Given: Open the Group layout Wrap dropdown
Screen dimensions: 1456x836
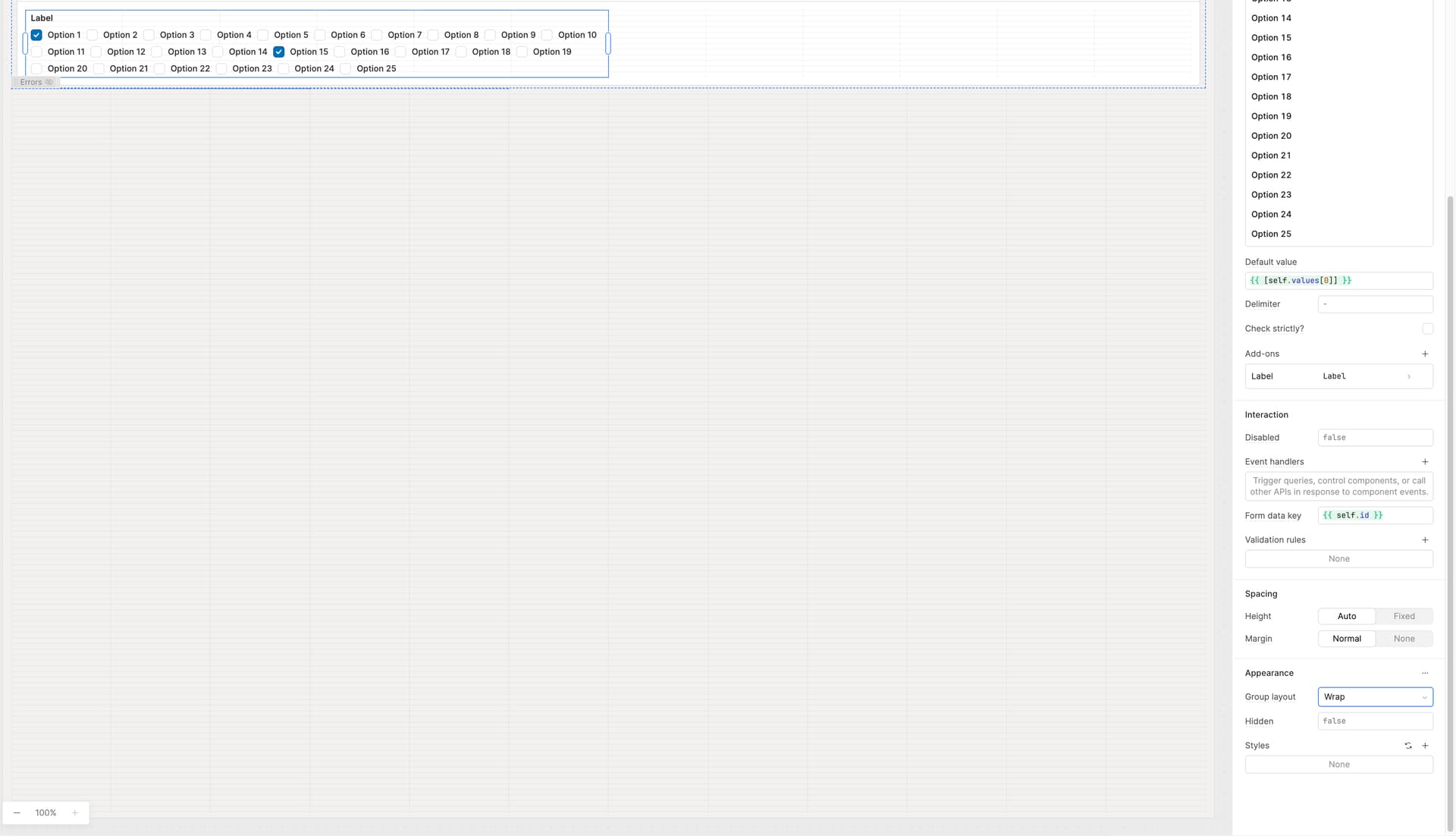Looking at the screenshot, I should click(x=1374, y=697).
